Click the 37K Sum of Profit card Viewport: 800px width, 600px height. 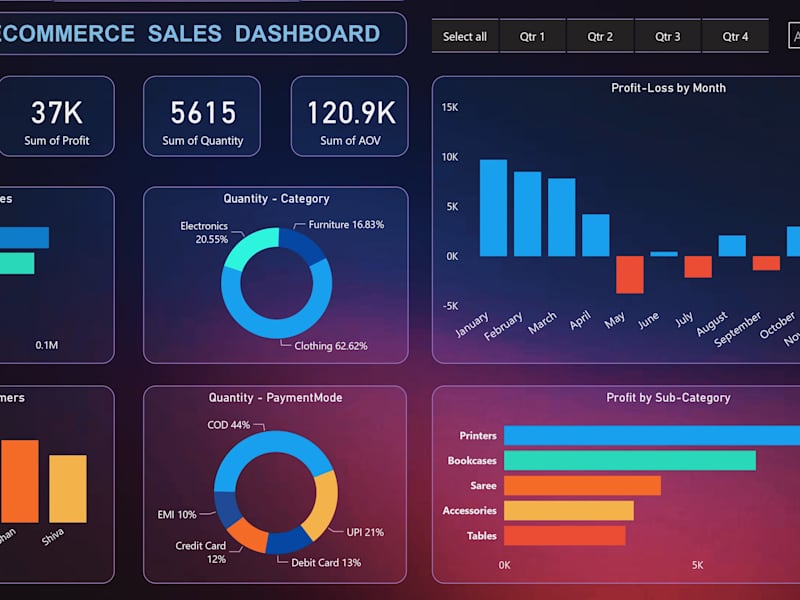click(x=56, y=116)
